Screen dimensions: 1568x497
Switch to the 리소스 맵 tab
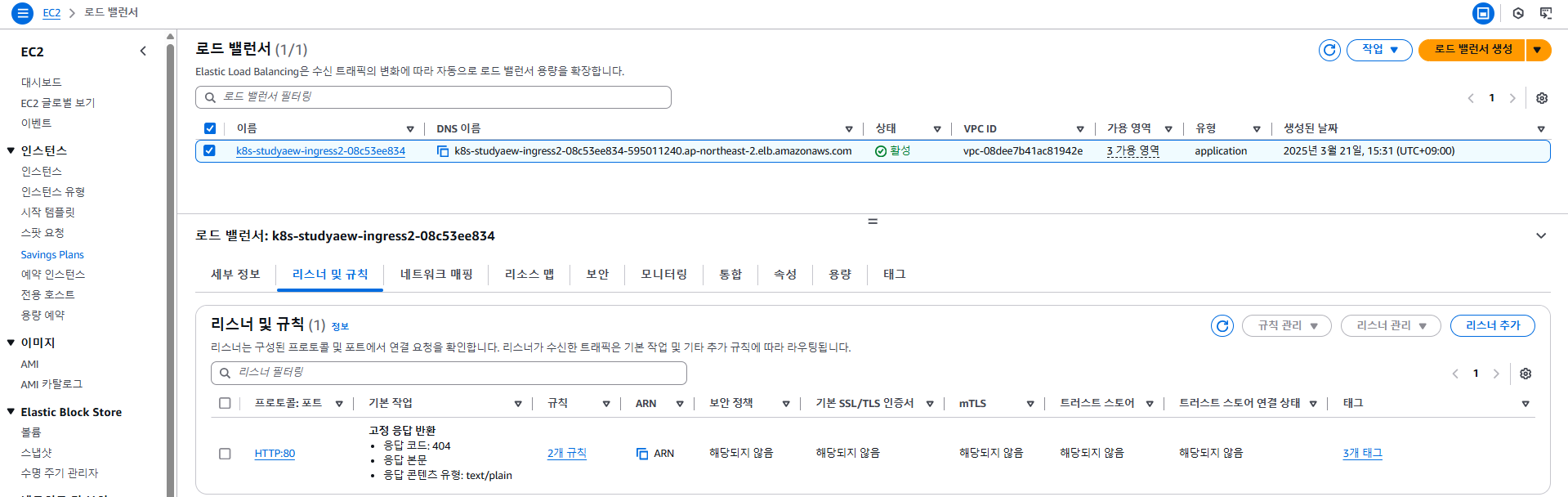529,275
